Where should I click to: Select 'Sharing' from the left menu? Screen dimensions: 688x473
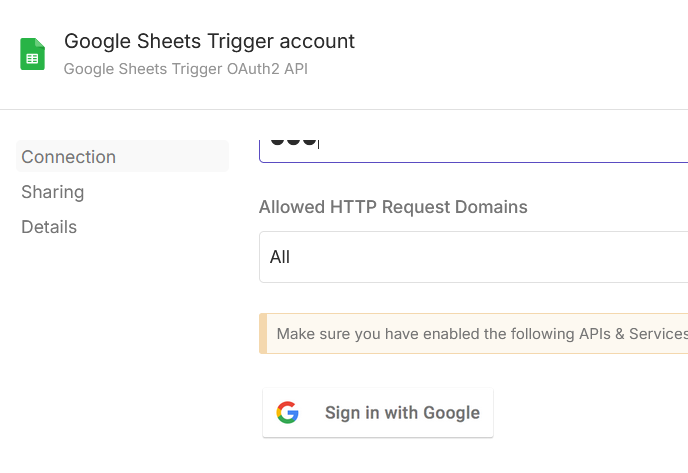[x=53, y=192]
